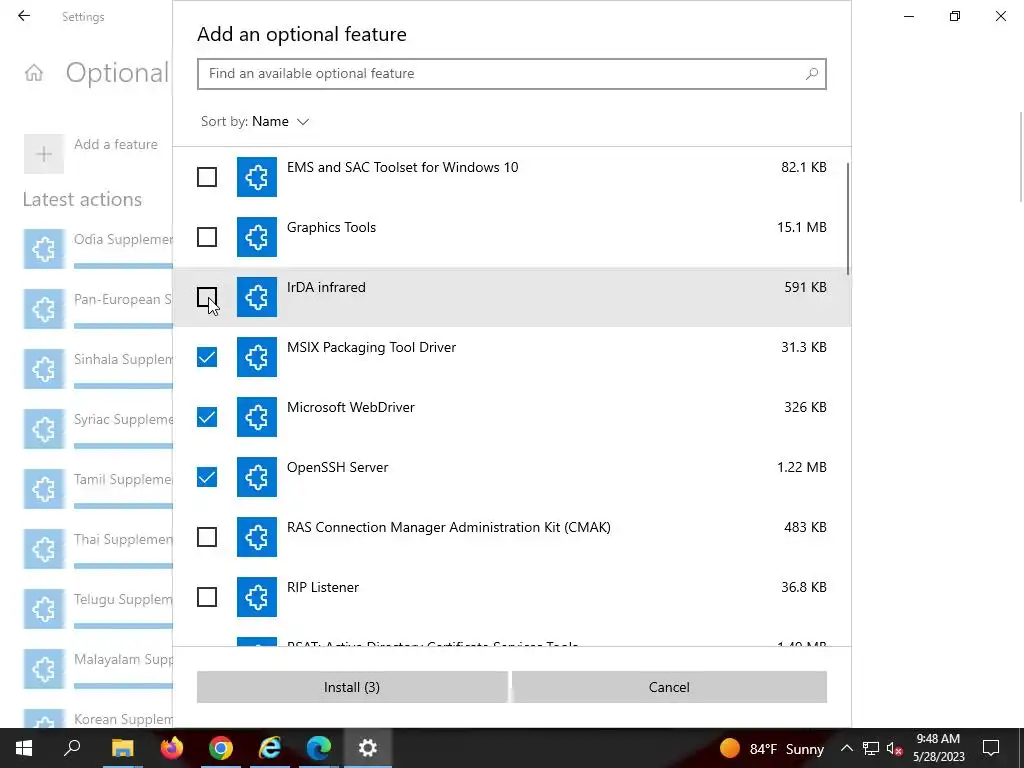Viewport: 1024px width, 768px height.
Task: Uncheck MSIX Packaging Tool Driver
Action: (207, 357)
